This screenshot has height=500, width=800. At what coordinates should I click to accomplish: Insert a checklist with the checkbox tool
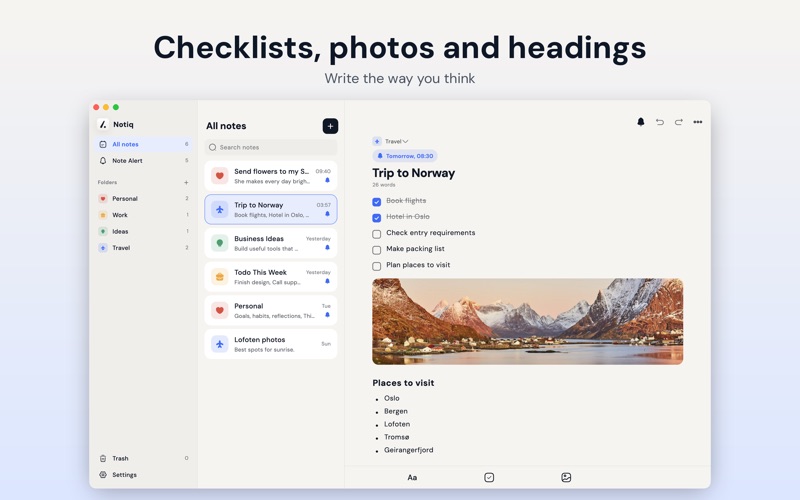pos(489,478)
